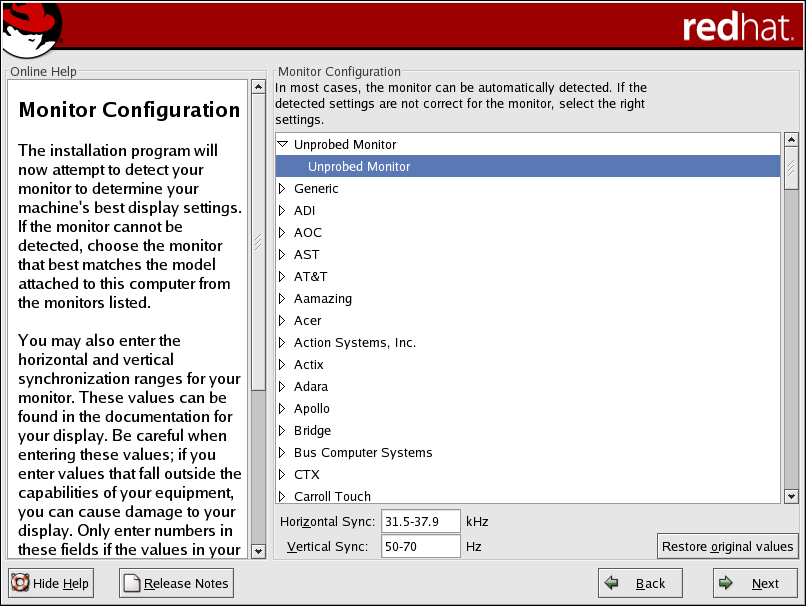The width and height of the screenshot is (806, 606).
Task: Click the redhat wordmark in the banner
Action: 737,27
